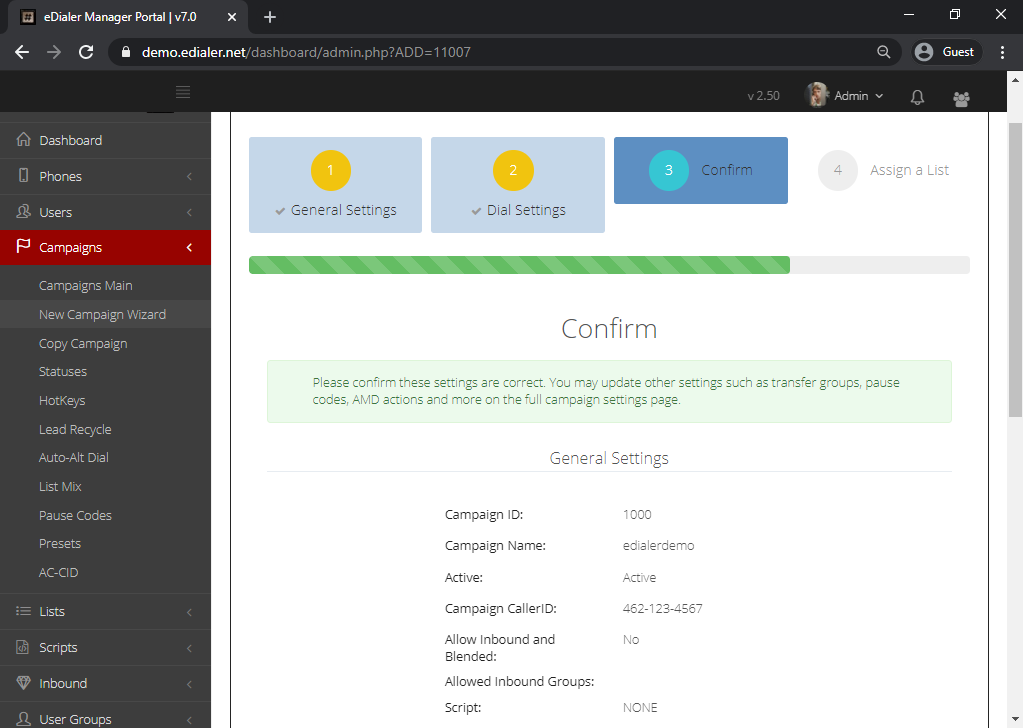Click the User Groups person icon
1023x728 pixels.
coord(23,719)
